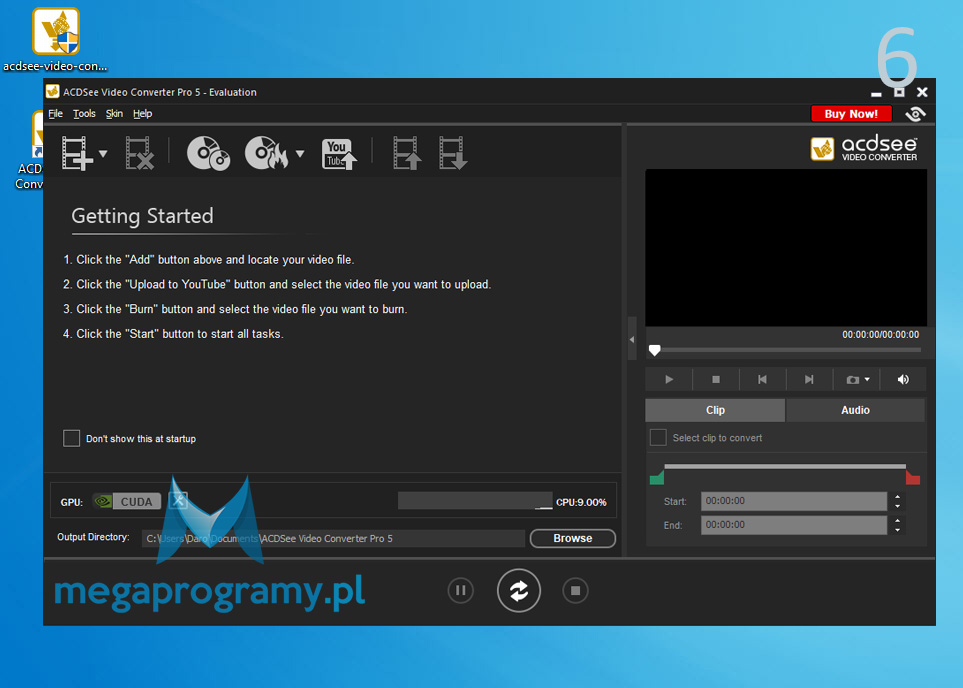Open the Tools menu
This screenshot has height=688, width=963.
[x=84, y=114]
